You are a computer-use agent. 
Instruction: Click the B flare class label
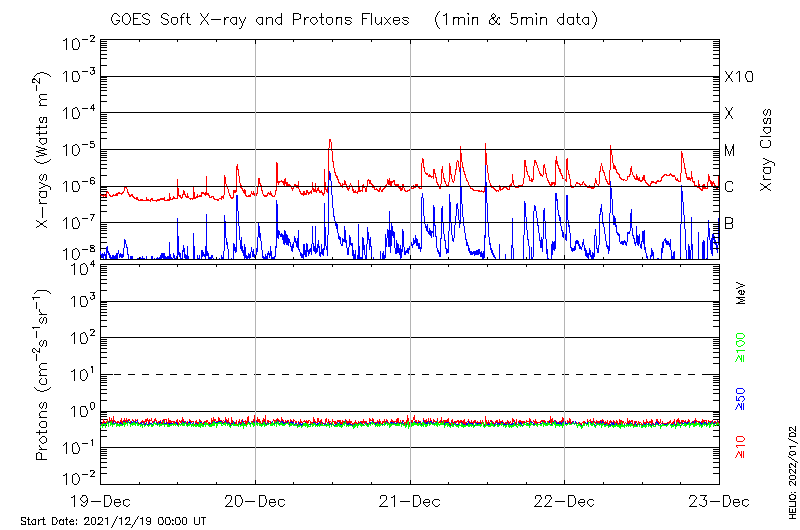click(729, 223)
